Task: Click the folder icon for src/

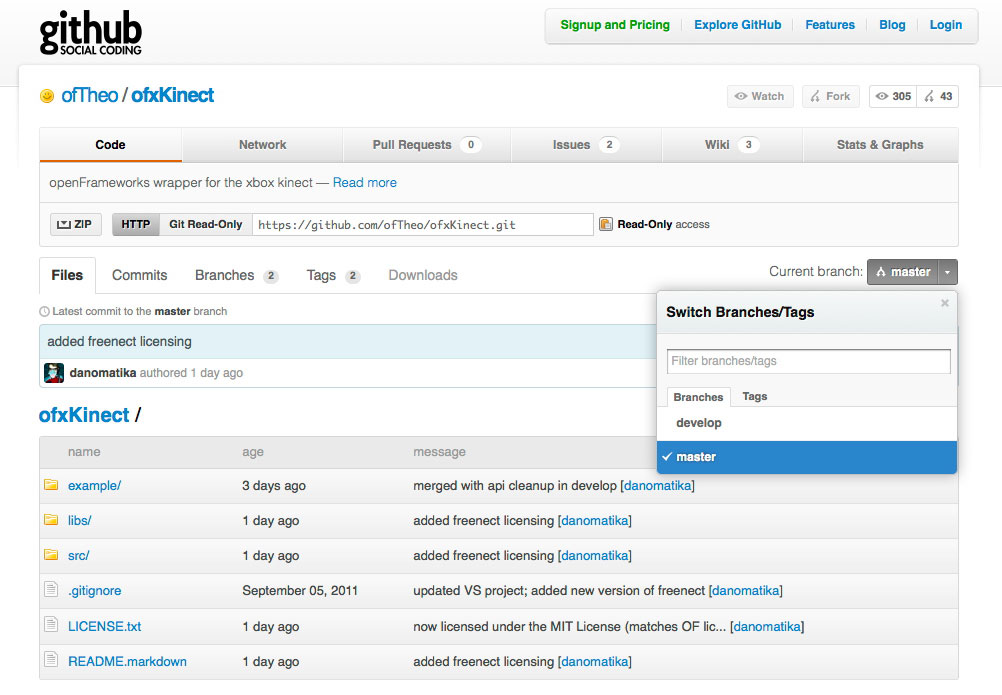Action: pos(51,555)
